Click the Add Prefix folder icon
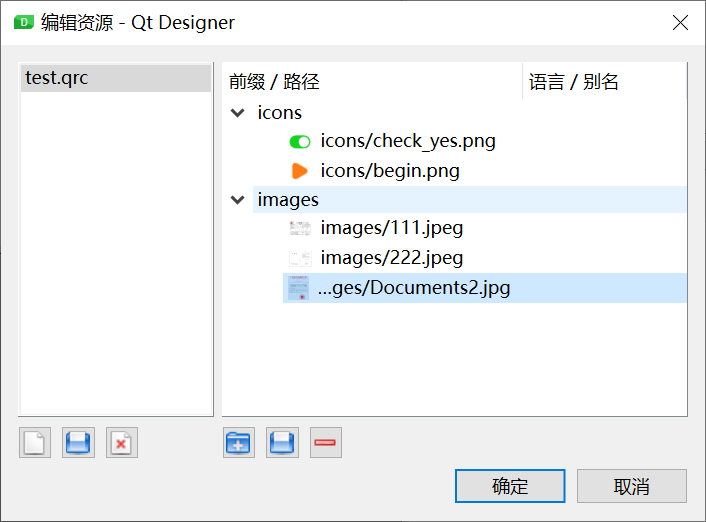The image size is (706, 522). (x=238, y=443)
